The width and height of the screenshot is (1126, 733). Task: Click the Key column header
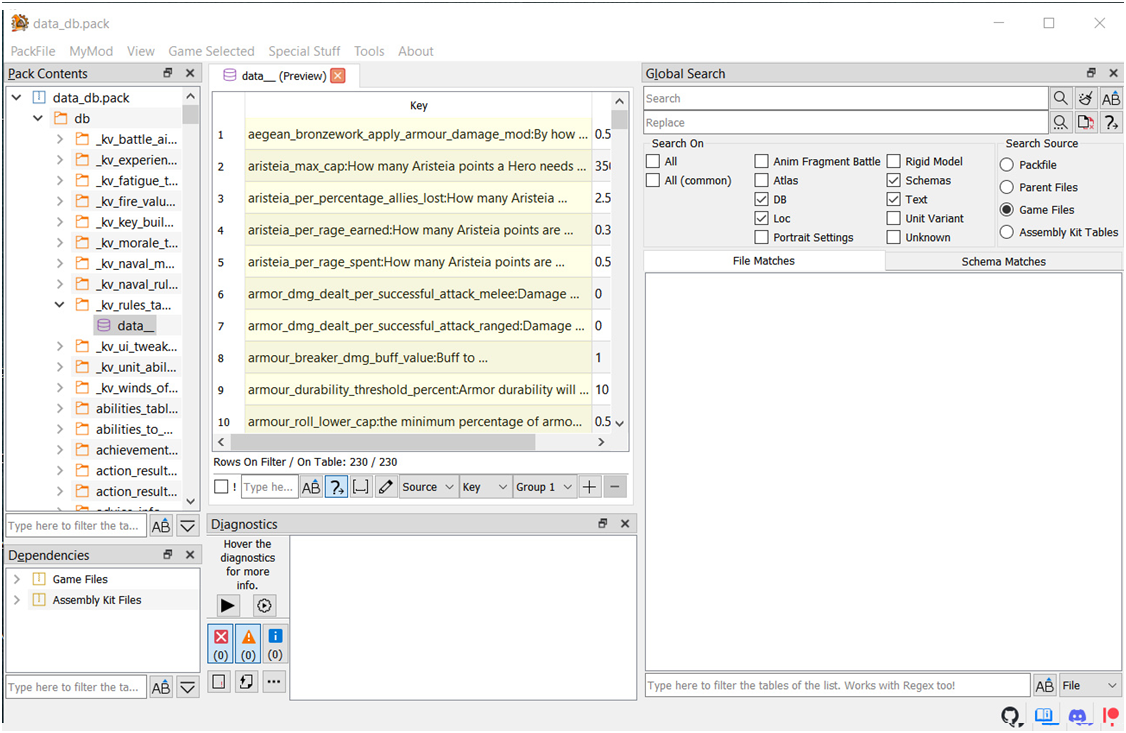click(x=419, y=106)
